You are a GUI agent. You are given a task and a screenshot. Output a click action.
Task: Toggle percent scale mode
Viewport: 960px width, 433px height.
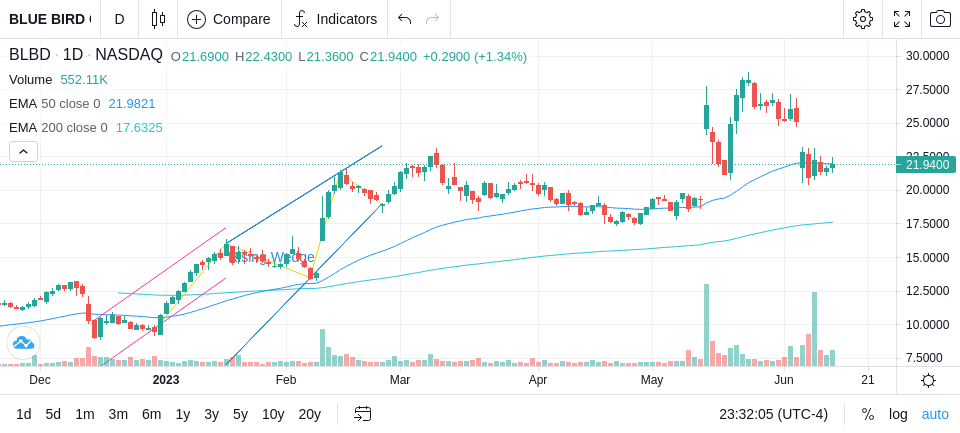coord(868,415)
